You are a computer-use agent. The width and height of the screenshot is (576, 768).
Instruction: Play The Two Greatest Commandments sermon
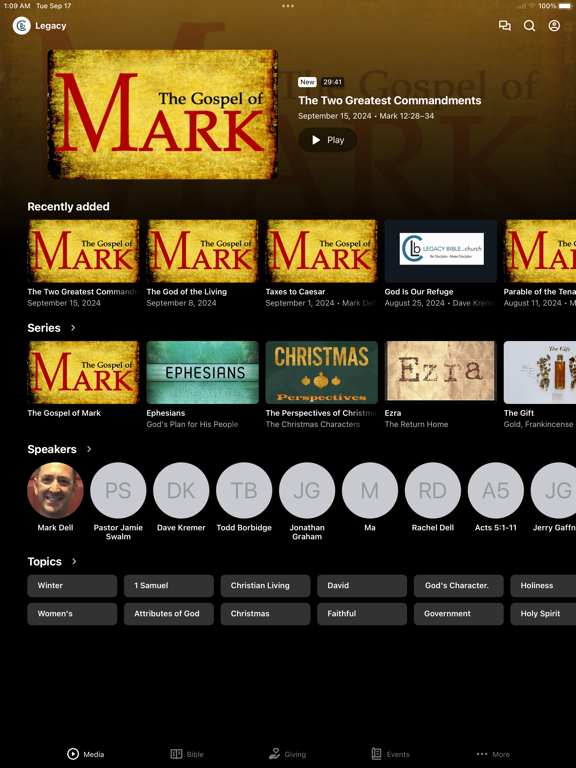pyautogui.click(x=327, y=140)
